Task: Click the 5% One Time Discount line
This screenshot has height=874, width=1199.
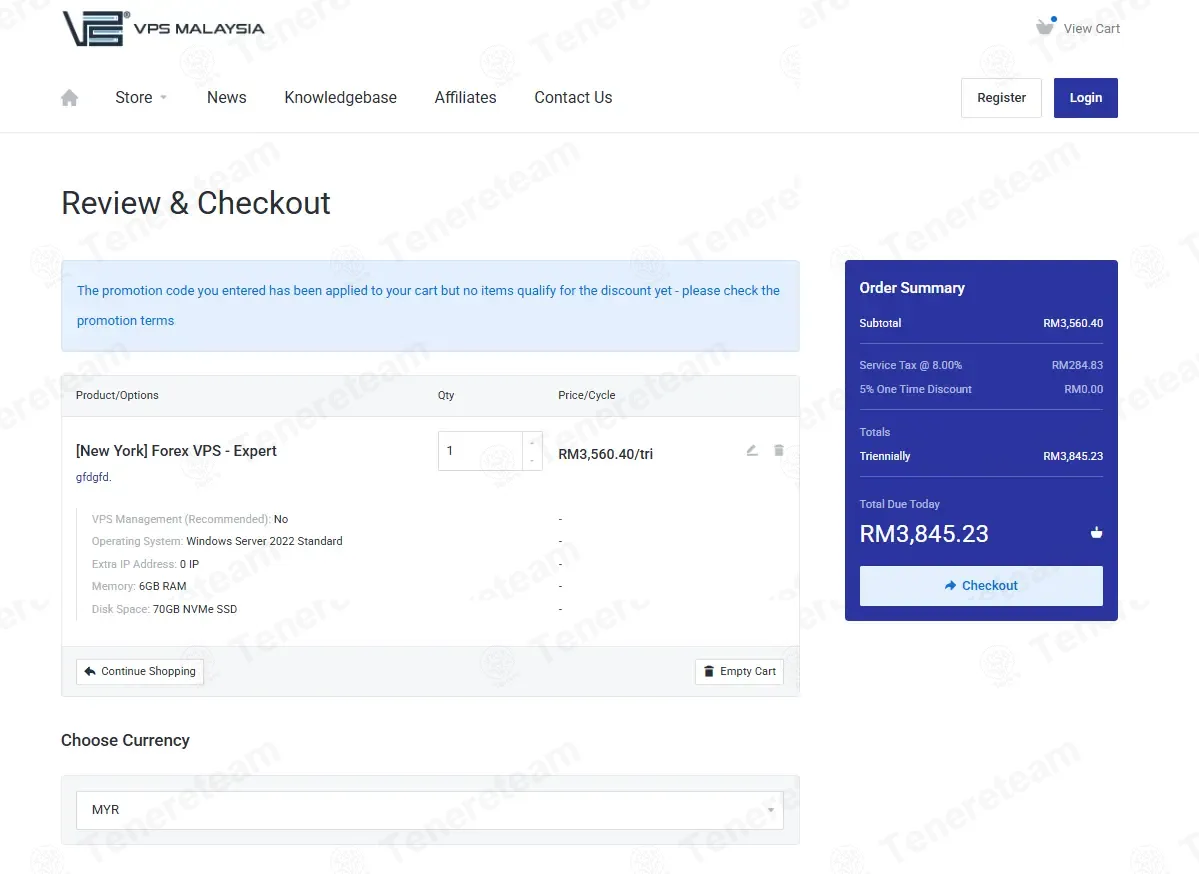Action: point(981,389)
